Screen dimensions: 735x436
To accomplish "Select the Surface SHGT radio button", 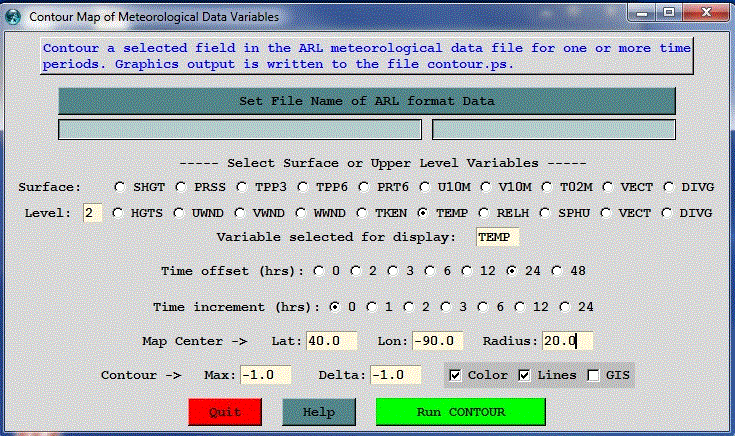I will coord(121,186).
